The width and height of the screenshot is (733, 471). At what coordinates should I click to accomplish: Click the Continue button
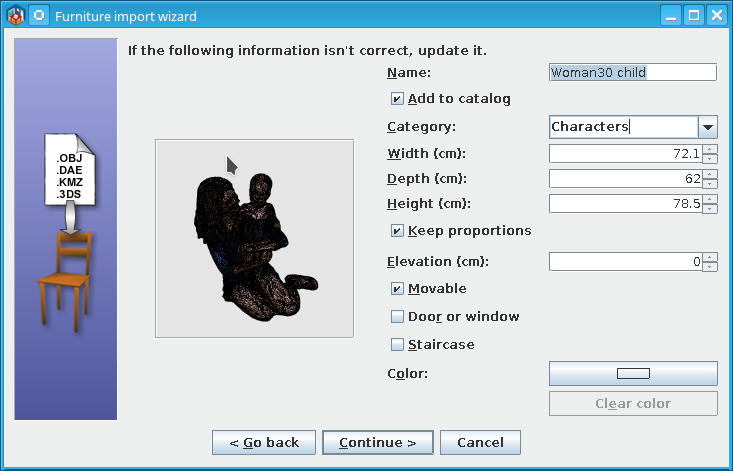[378, 442]
